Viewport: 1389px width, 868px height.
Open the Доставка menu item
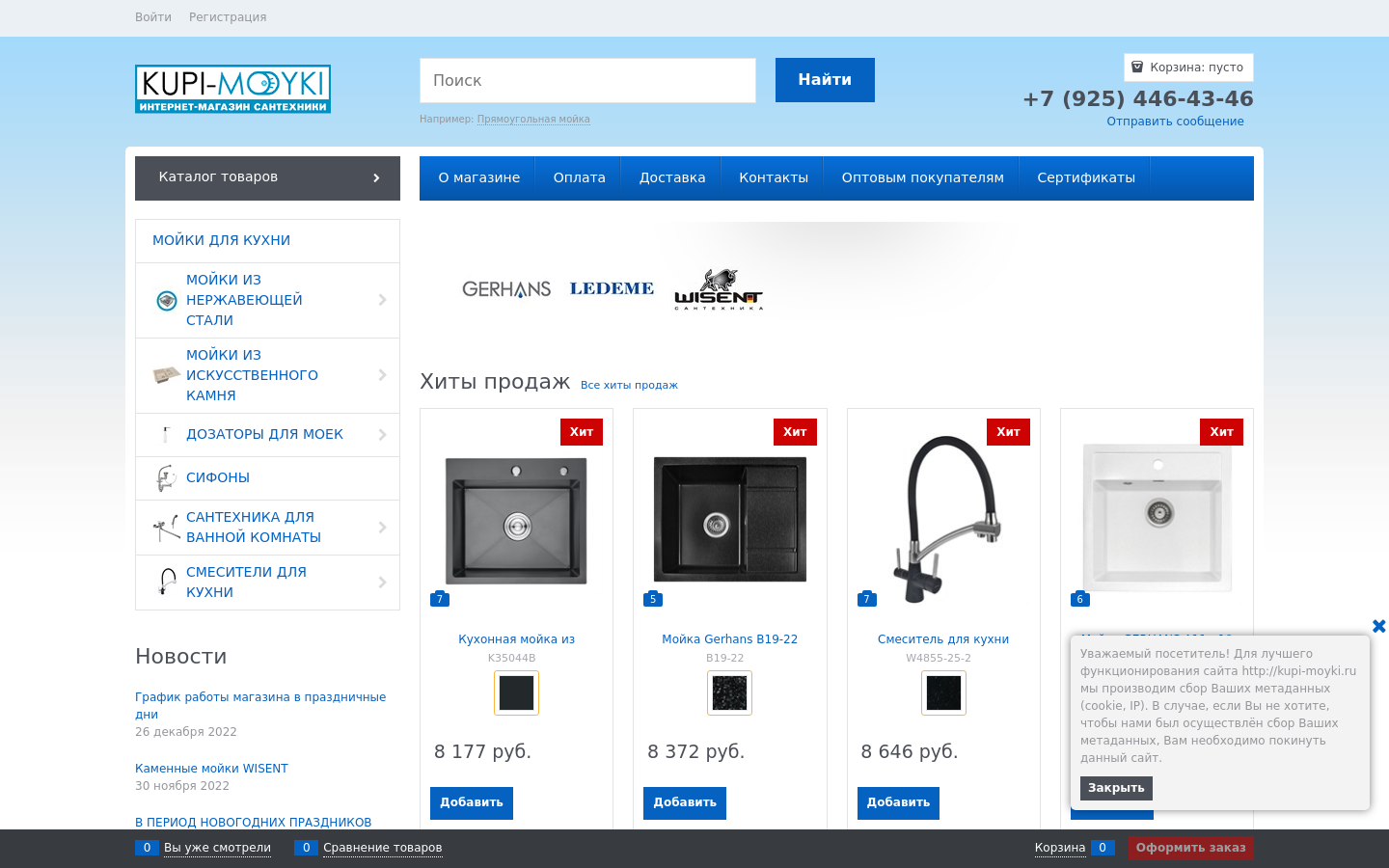[x=672, y=177]
